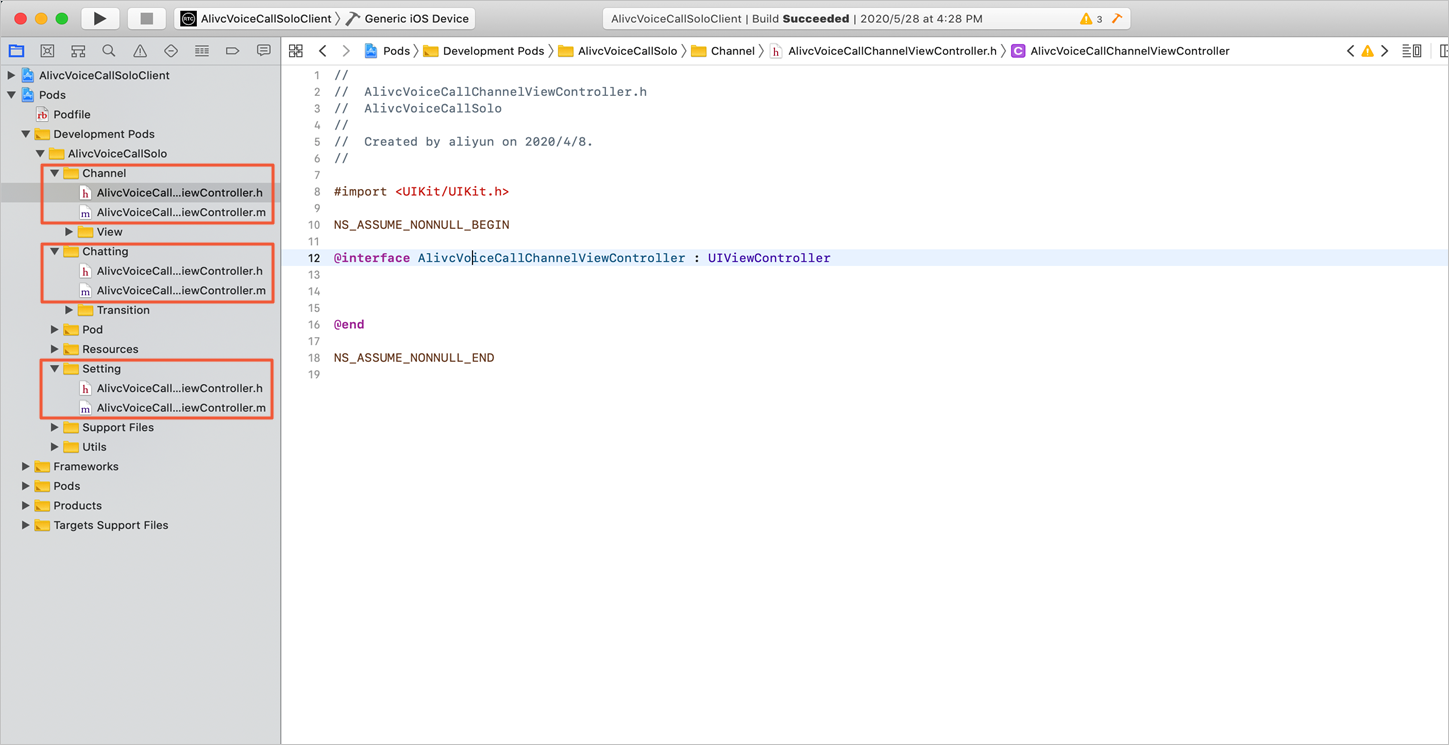
Task: Open the Source Control navigator
Action: pyautogui.click(x=47, y=51)
